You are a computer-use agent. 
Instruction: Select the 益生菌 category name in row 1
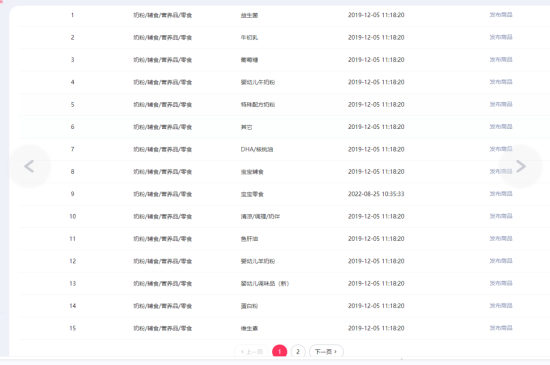pos(249,15)
